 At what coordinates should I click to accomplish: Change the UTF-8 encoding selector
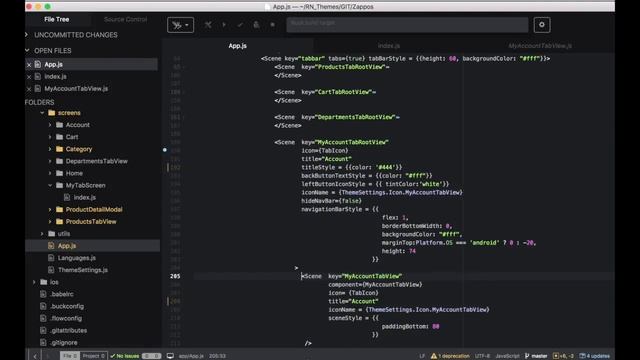(x=482, y=356)
